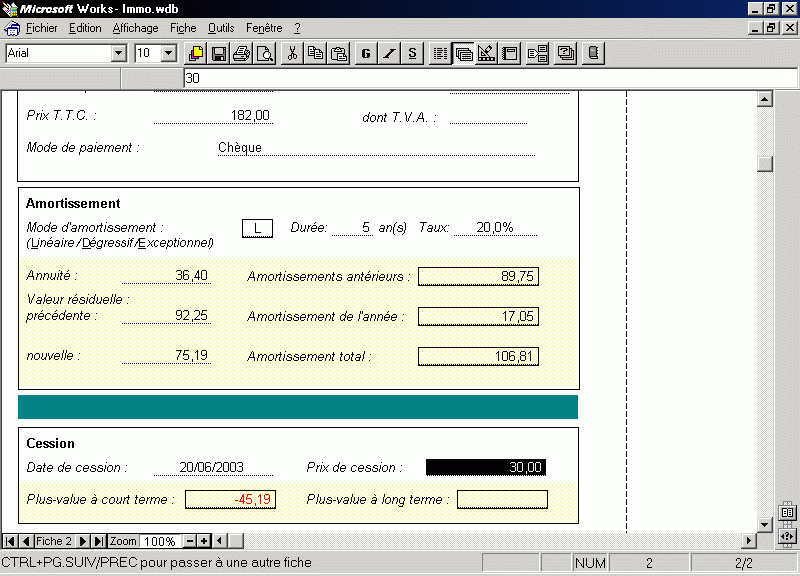Screen dimensions: 800x576
Task: Open the Fichier menu
Action: (x=41, y=28)
